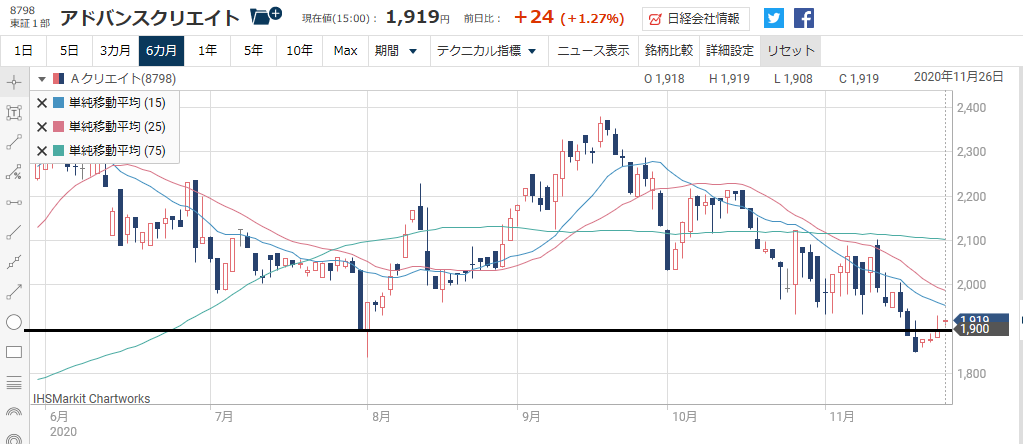
Task: Remove the 25-day simple moving average
Action: click(42, 126)
